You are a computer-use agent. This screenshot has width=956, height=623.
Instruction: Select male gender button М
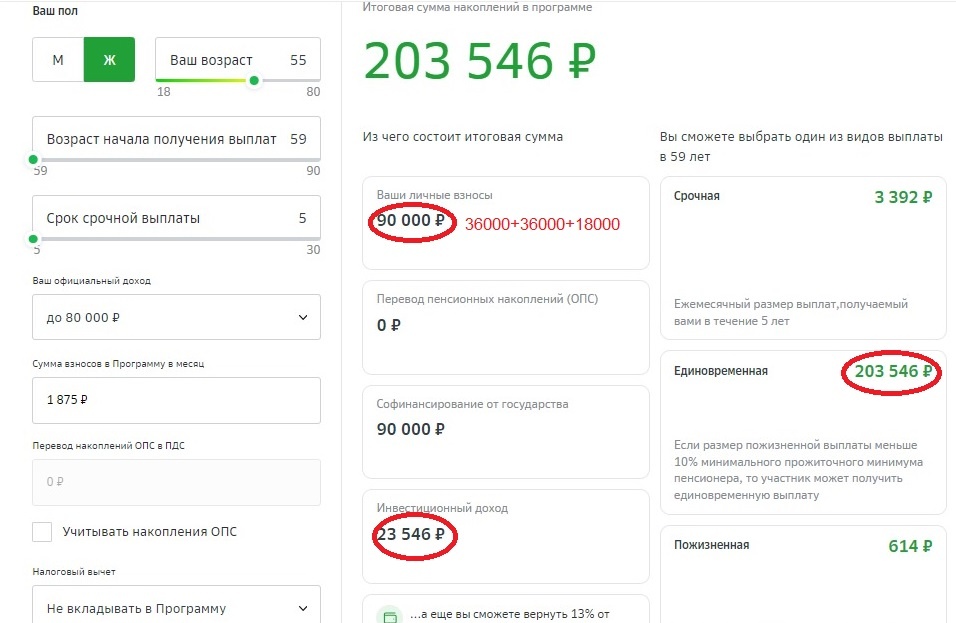point(58,60)
